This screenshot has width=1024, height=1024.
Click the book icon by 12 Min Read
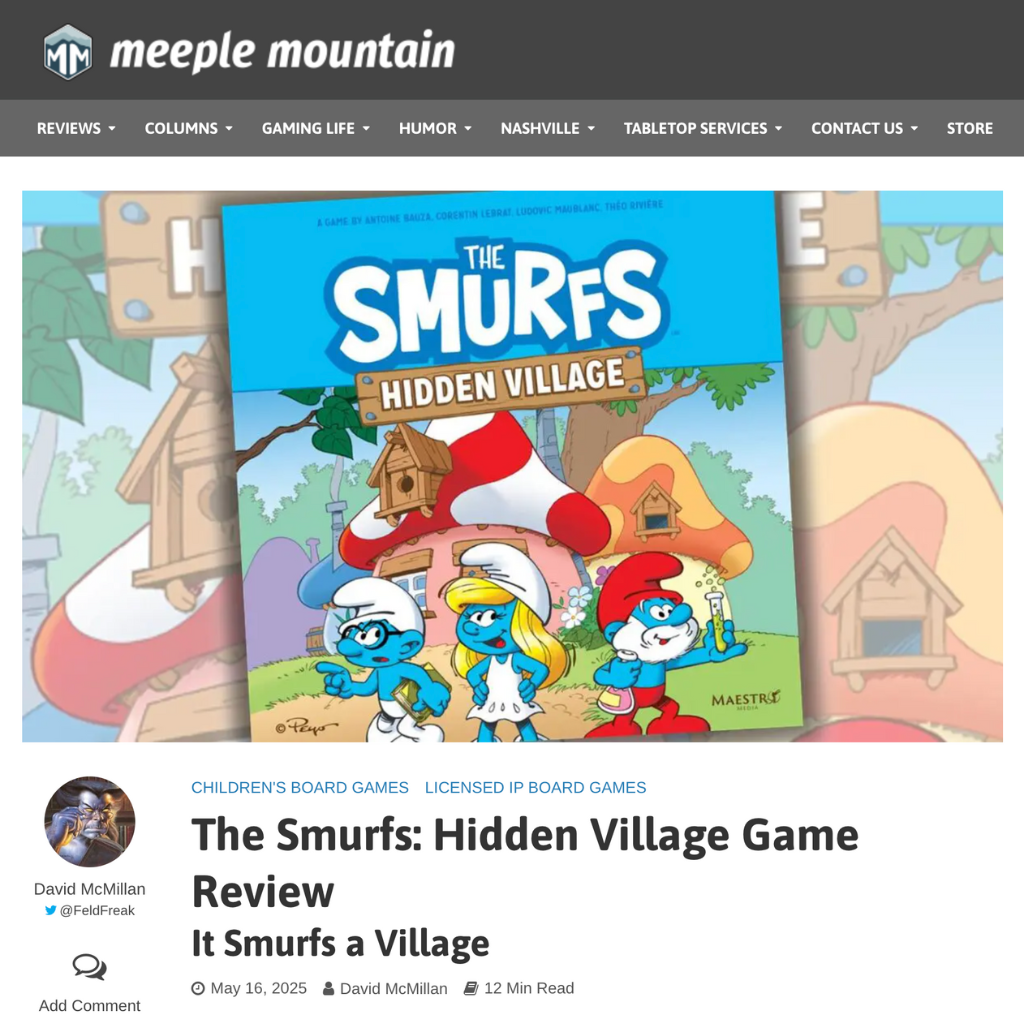tap(471, 989)
